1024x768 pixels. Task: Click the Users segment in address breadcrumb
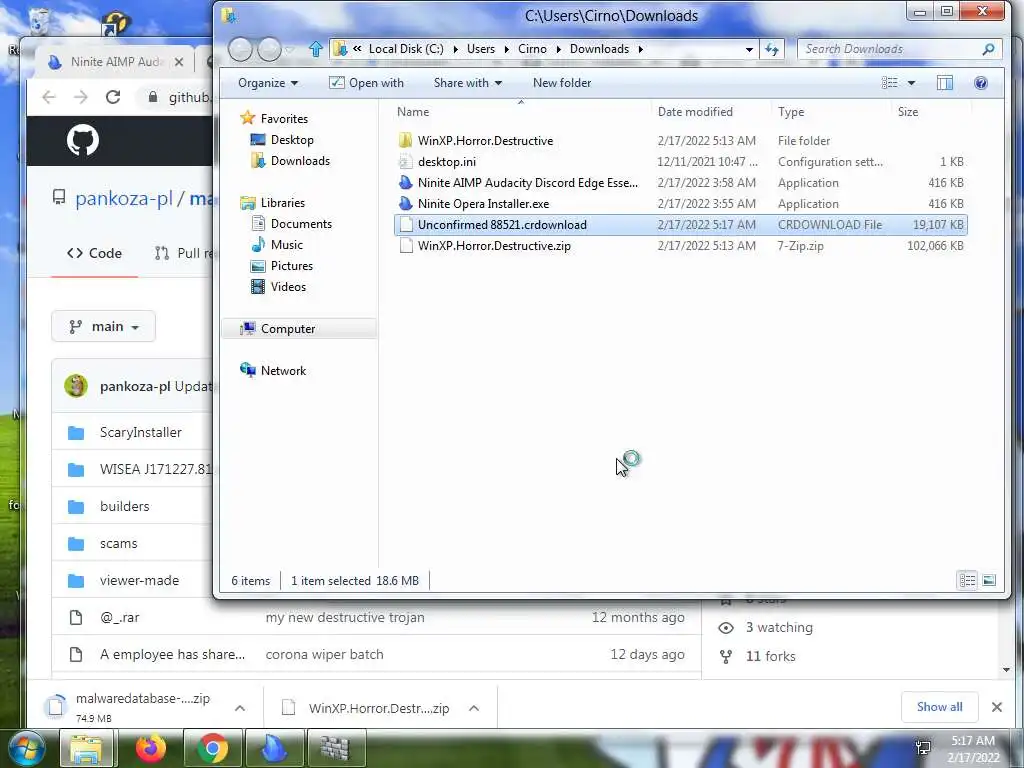481,49
